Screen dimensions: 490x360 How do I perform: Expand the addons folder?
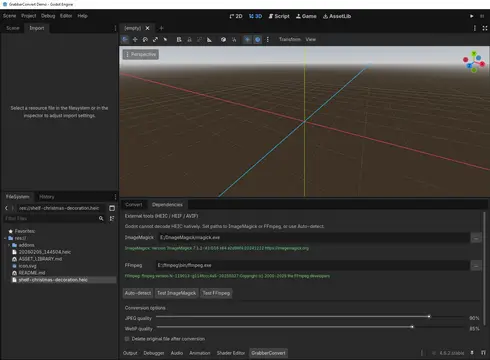click(9, 245)
